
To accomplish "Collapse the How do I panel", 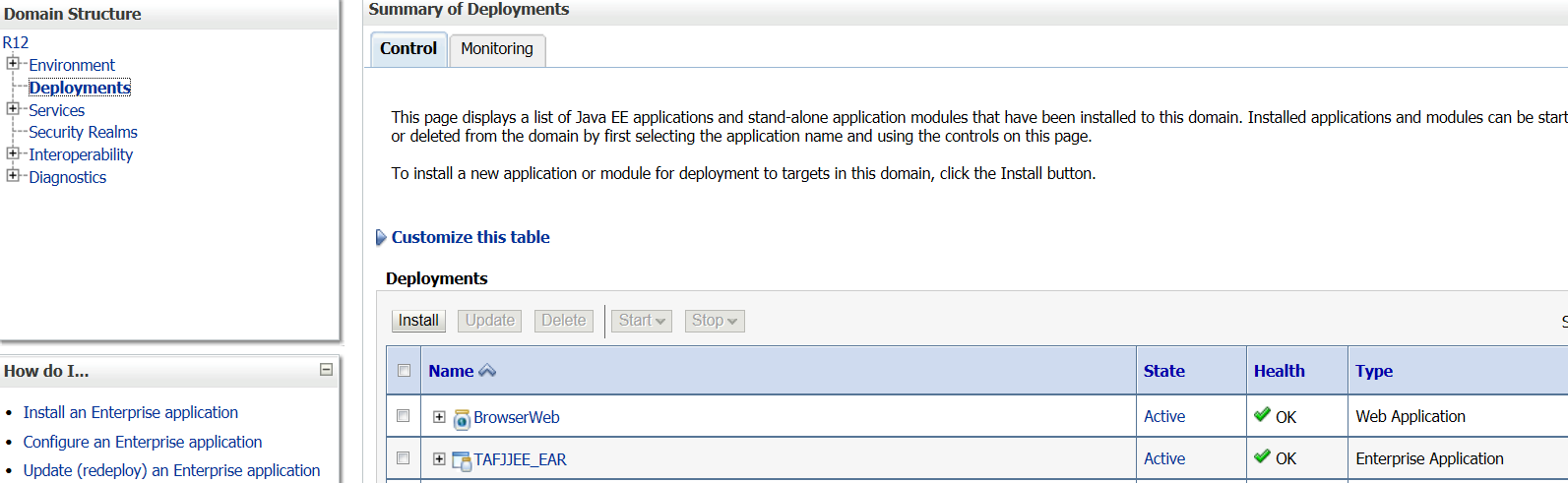I will [x=326, y=370].
